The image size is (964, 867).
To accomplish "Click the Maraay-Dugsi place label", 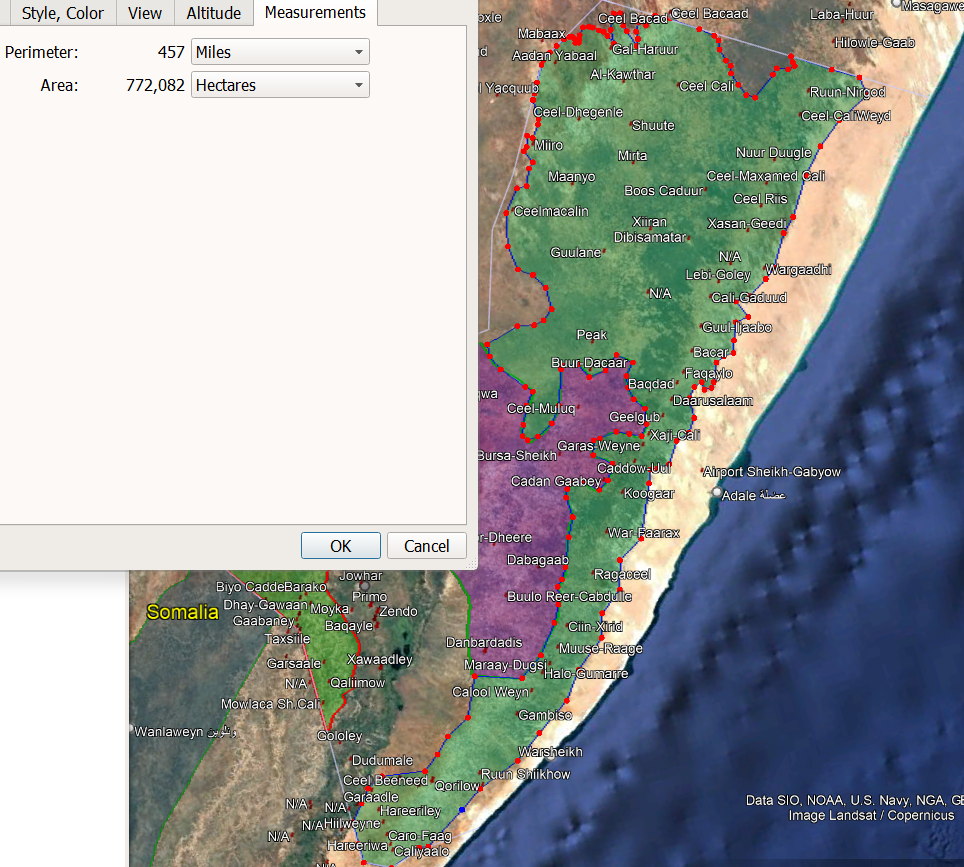I will 505,665.
